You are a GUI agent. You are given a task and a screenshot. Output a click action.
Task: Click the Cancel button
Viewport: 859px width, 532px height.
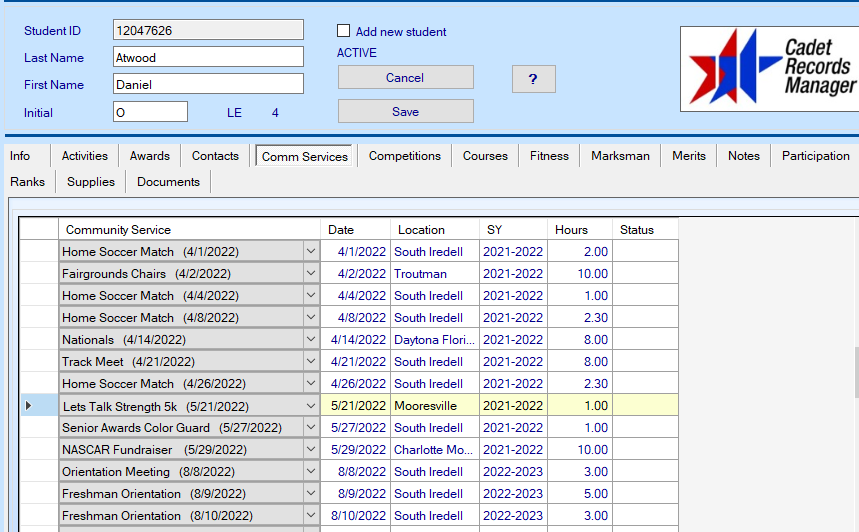point(405,78)
